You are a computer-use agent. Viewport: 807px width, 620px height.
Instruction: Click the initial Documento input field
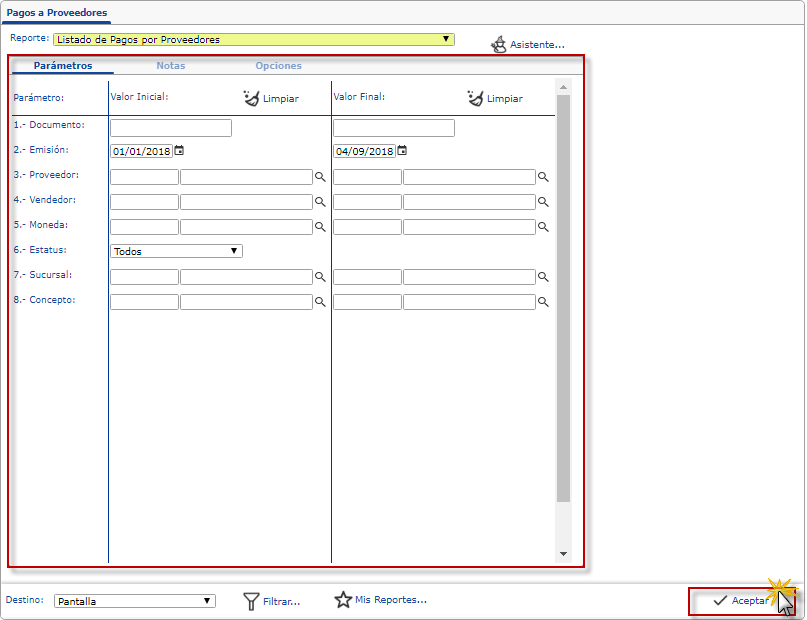click(x=171, y=128)
